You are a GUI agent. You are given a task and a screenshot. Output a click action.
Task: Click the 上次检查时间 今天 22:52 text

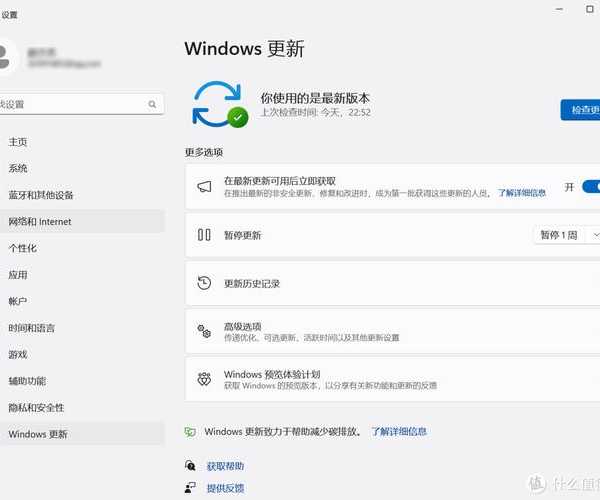click(316, 112)
